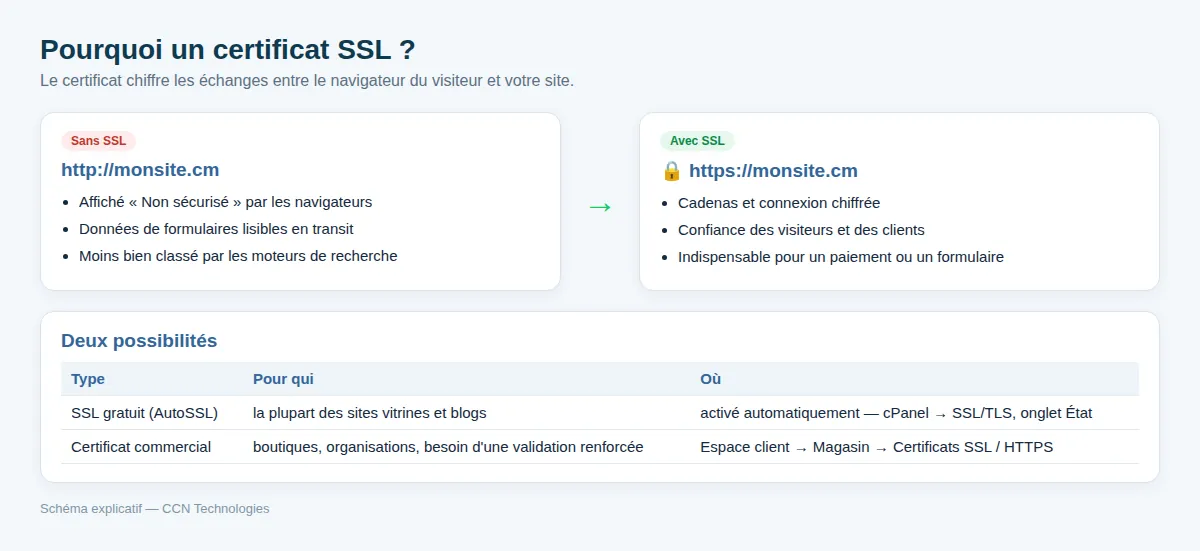Click the https://monsite.cm address text
This screenshot has height=551, width=1200.
pyautogui.click(x=773, y=171)
